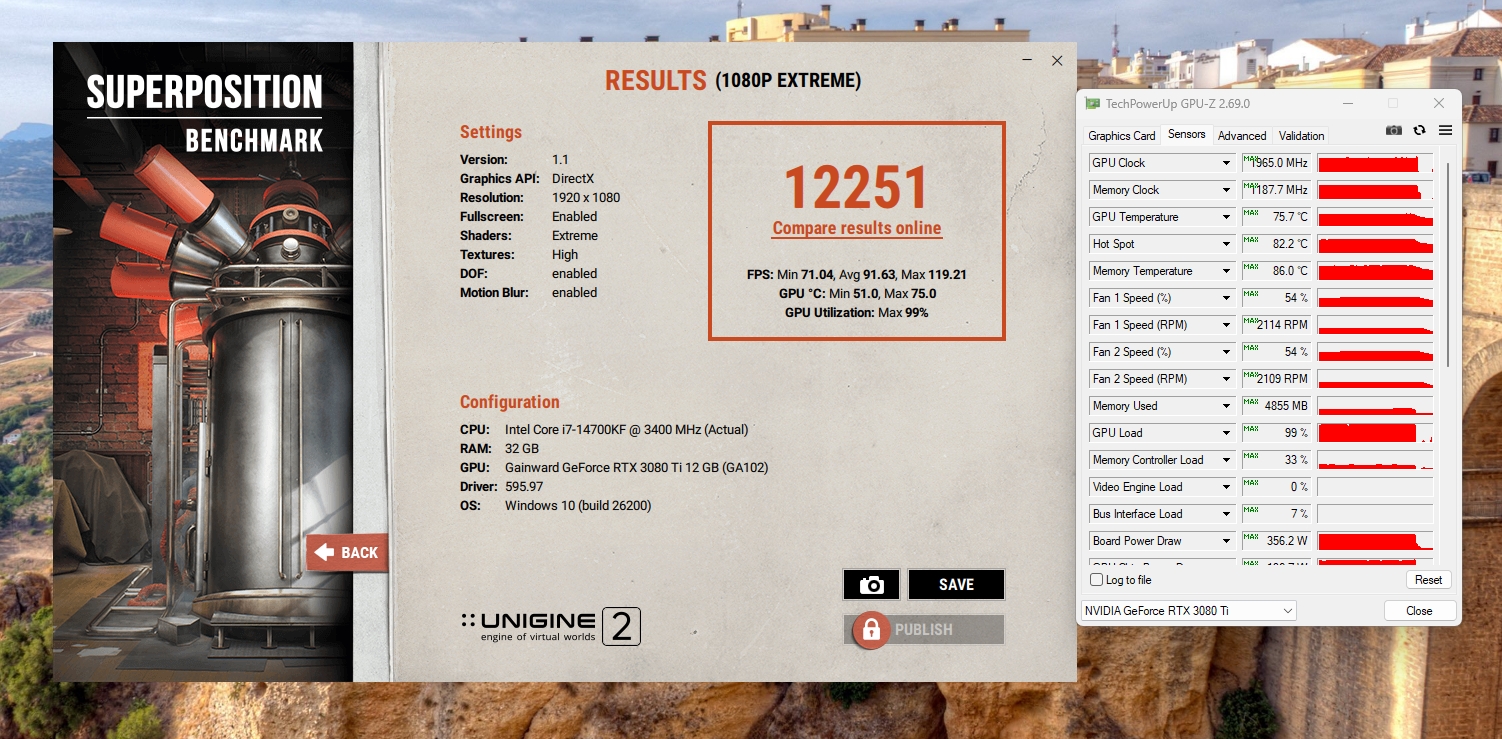1502x739 pixels.
Task: Click the driver version 595.97
Action: (524, 487)
